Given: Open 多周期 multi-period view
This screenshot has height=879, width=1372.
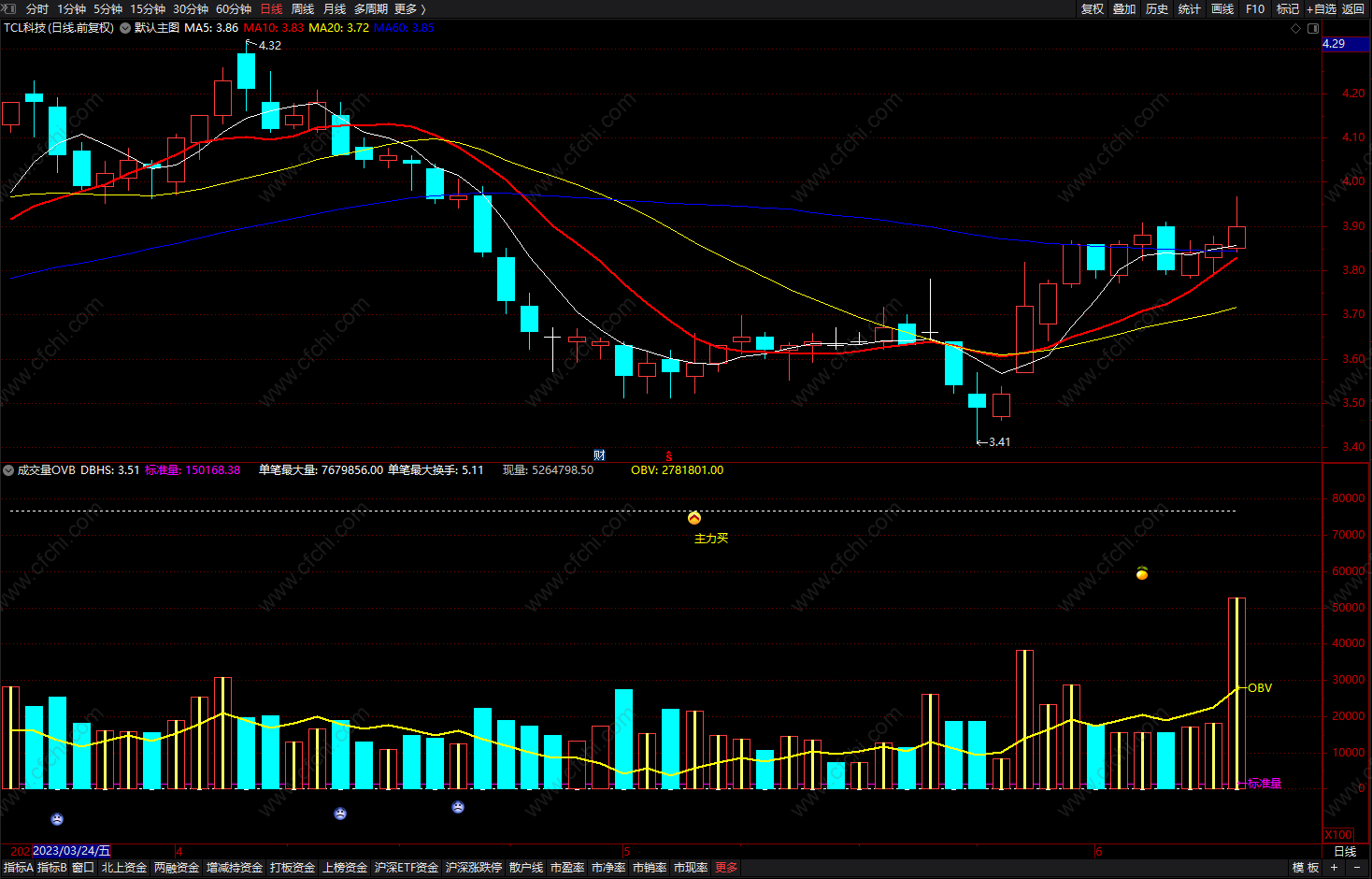Looking at the screenshot, I should [x=371, y=8].
